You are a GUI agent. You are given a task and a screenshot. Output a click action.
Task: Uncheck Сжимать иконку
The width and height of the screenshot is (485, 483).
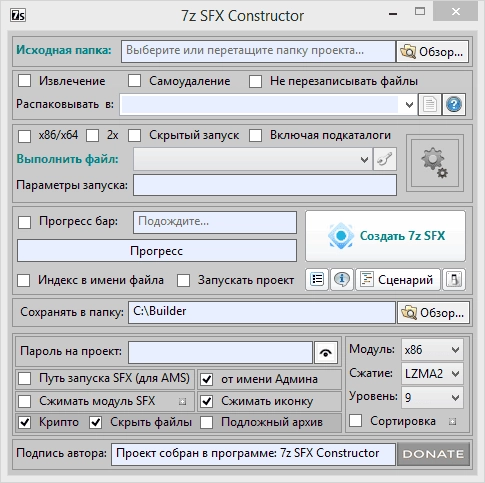pos(207,402)
